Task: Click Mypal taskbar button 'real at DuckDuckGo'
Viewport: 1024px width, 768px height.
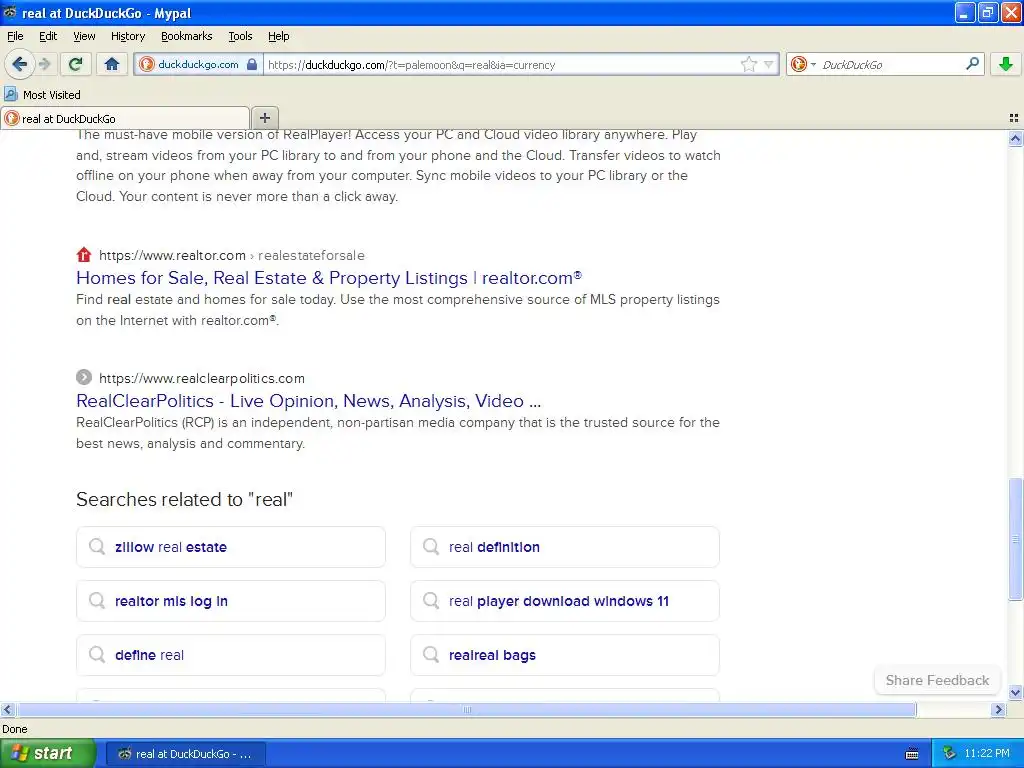Action: [x=185, y=754]
